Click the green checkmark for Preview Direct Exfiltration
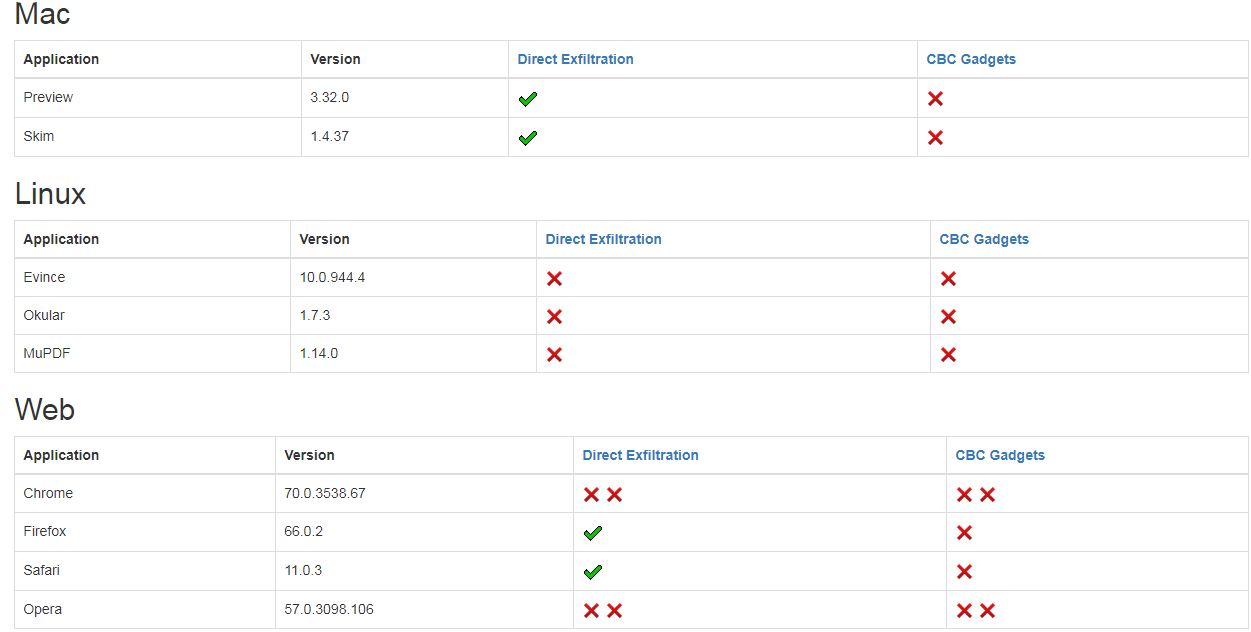 (528, 99)
